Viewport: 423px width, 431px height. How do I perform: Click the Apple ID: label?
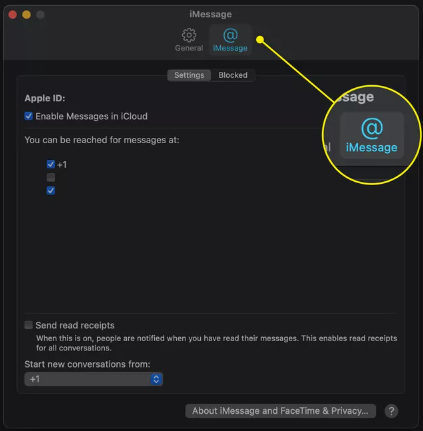pyautogui.click(x=45, y=98)
